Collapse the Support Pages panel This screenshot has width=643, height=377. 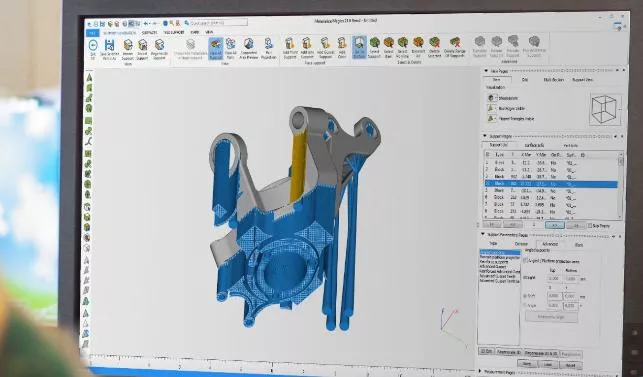485,136
